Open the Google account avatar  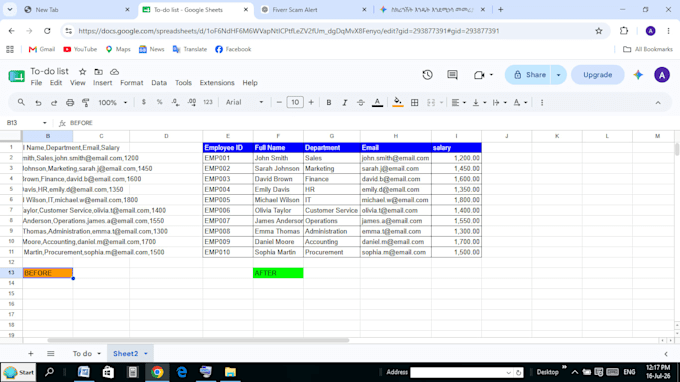tap(662, 75)
